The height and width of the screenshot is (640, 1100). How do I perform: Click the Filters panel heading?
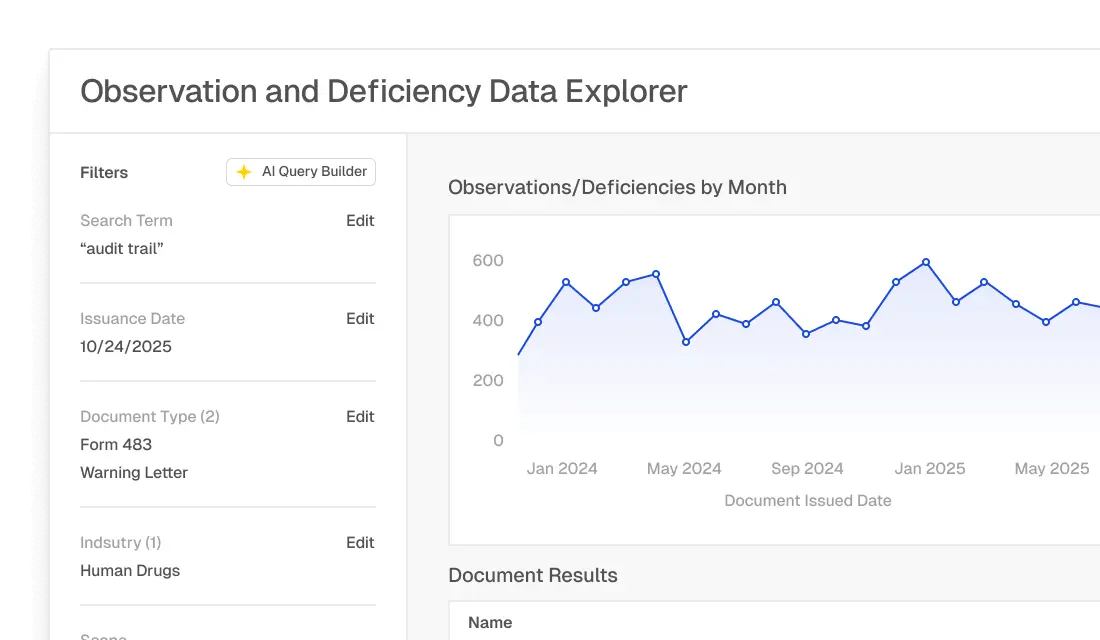tap(104, 172)
